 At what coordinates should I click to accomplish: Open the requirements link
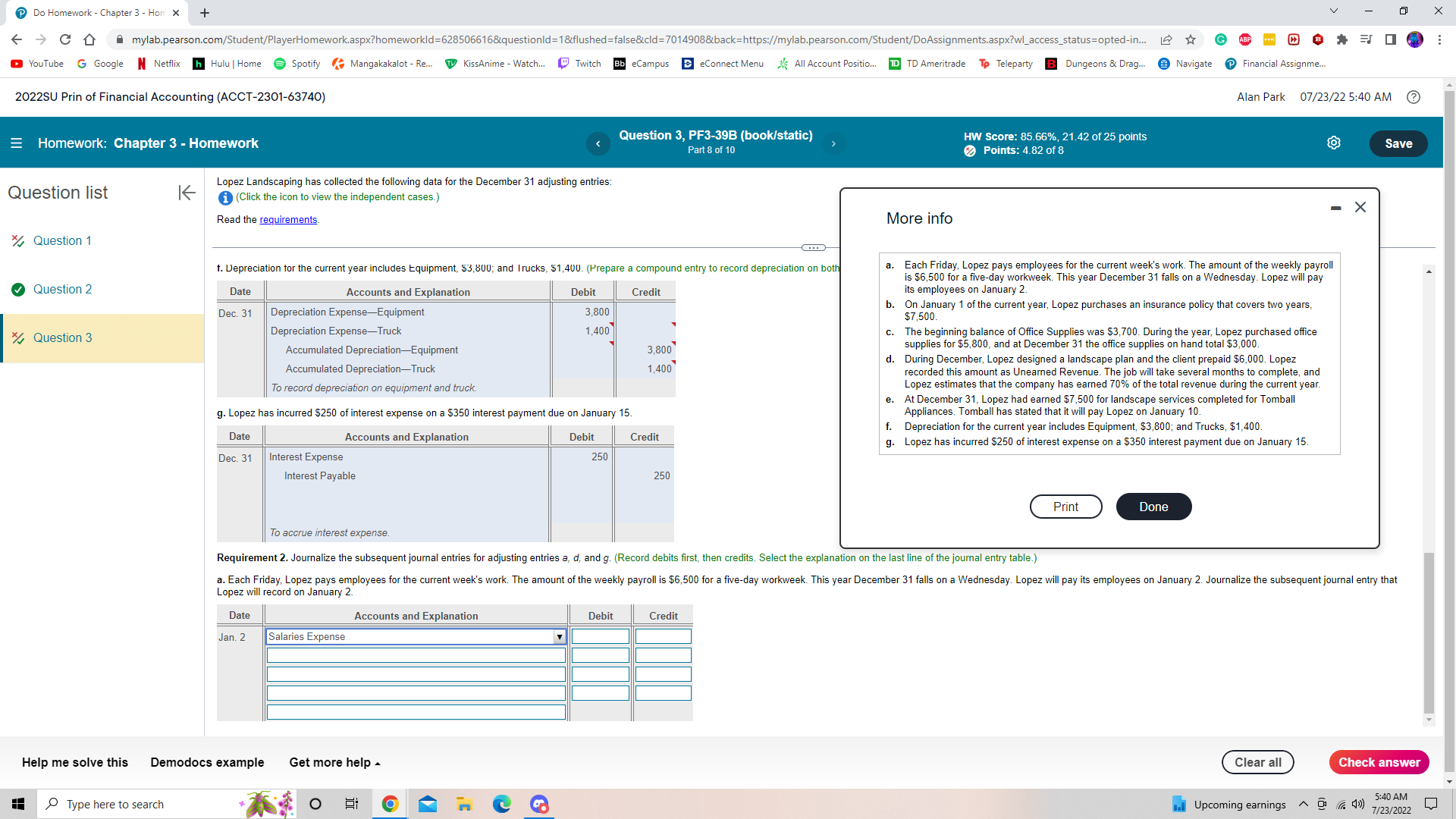(x=288, y=220)
